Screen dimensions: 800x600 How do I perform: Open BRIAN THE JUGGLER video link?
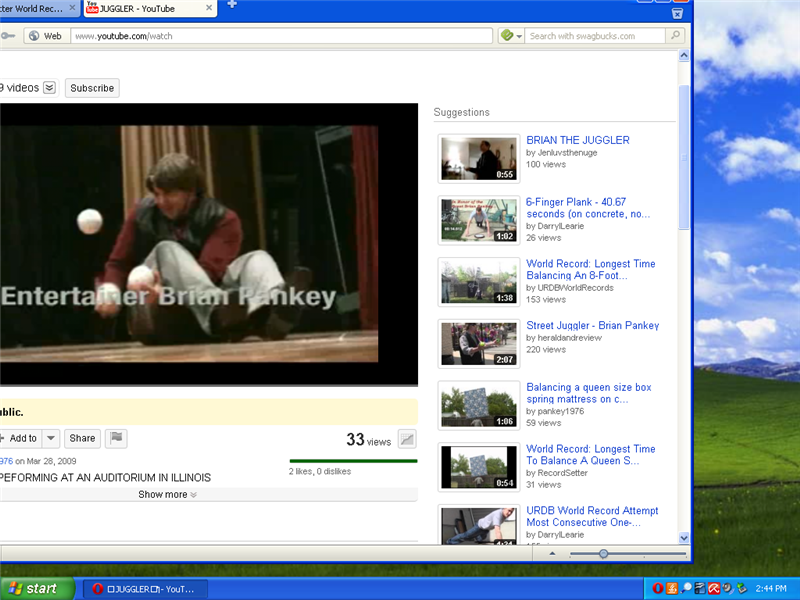click(578, 140)
